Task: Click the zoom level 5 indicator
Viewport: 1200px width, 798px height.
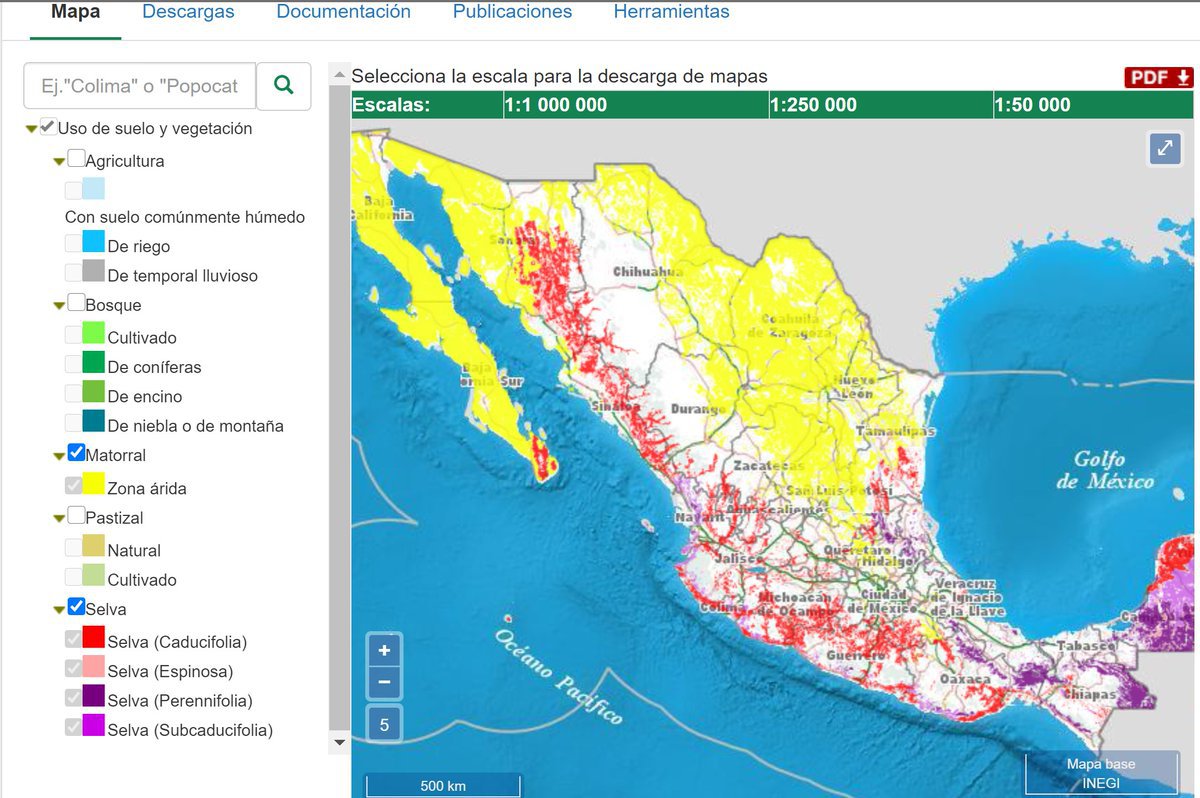Action: [384, 725]
